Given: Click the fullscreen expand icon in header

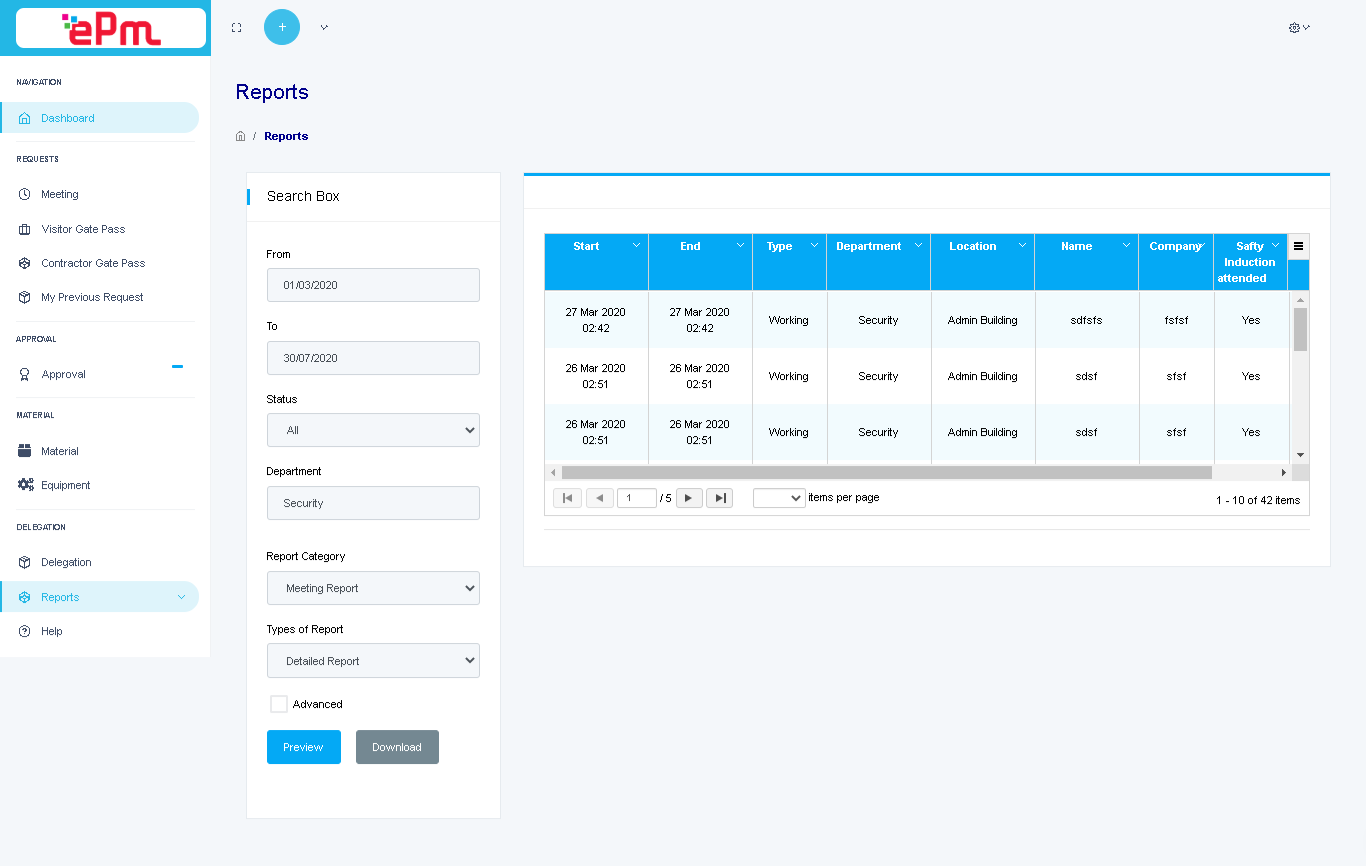Looking at the screenshot, I should coord(236,28).
